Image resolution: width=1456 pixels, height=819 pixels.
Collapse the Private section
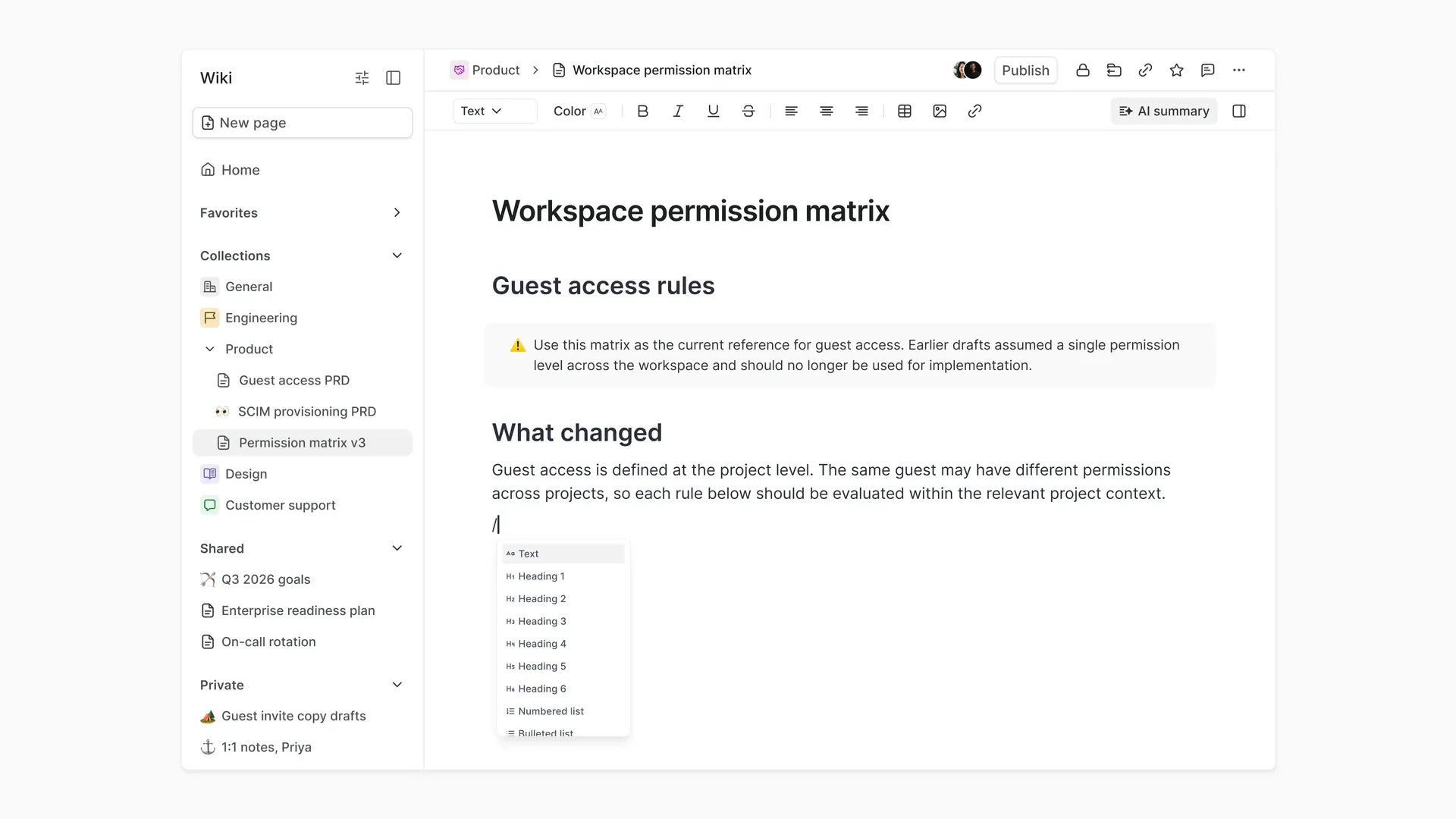tap(397, 685)
